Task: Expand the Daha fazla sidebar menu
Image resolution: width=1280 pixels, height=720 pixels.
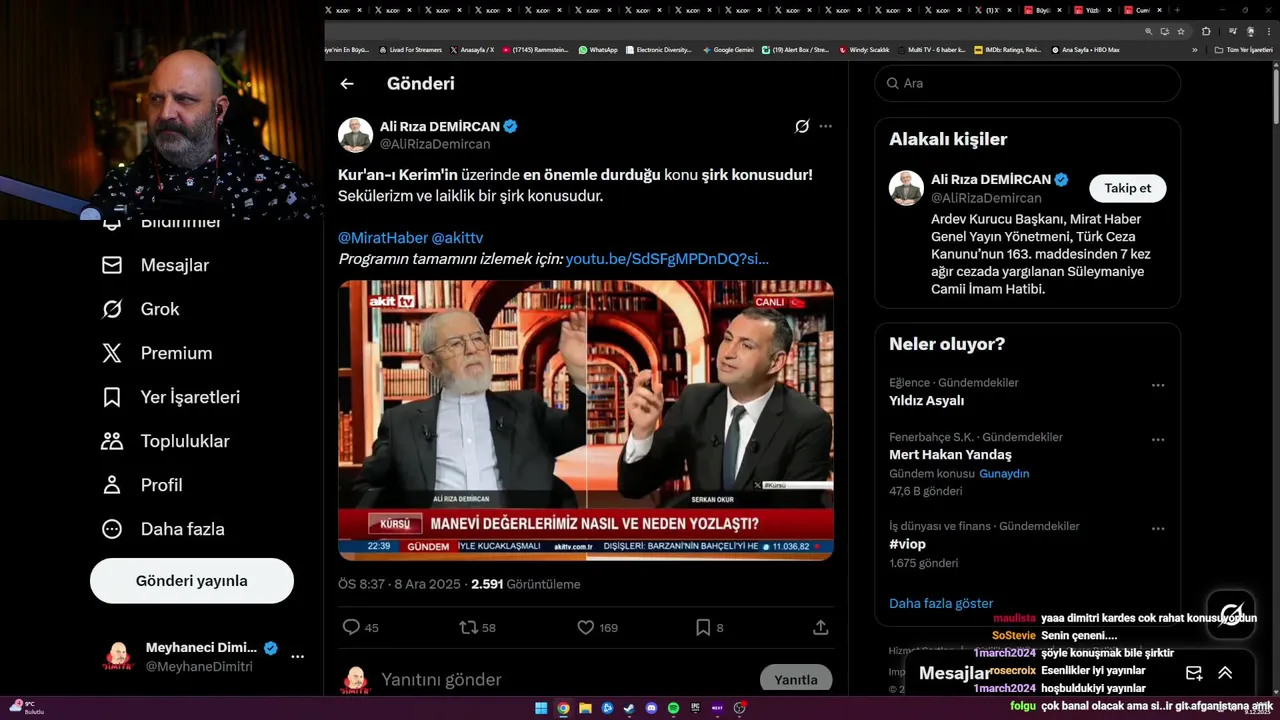Action: pos(163,529)
